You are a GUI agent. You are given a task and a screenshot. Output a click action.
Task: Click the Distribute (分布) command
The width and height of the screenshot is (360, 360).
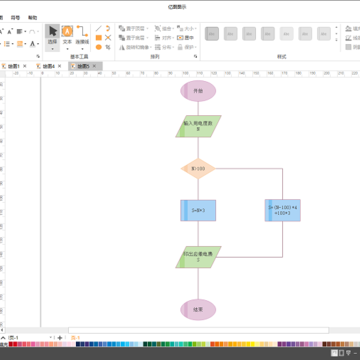pyautogui.click(x=164, y=47)
